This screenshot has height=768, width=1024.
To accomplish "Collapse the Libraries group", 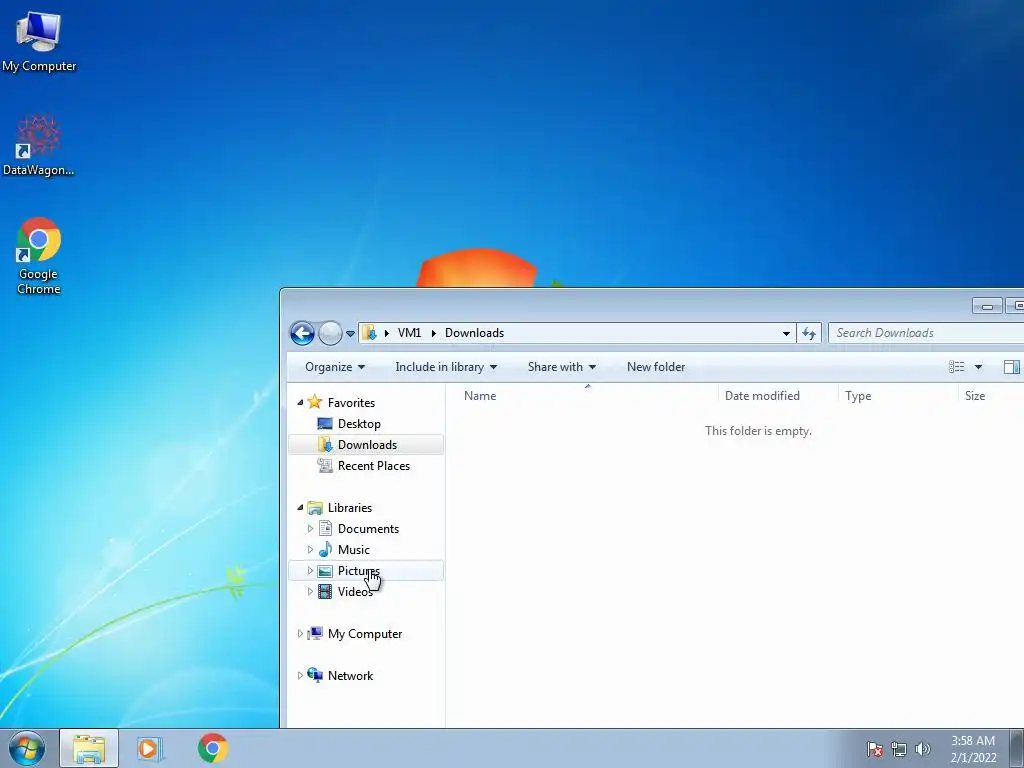I will (x=300, y=507).
